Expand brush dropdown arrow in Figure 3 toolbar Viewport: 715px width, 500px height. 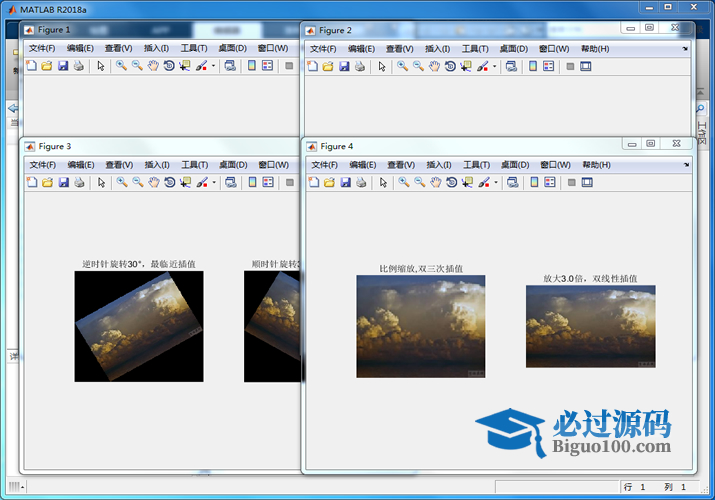click(x=213, y=182)
